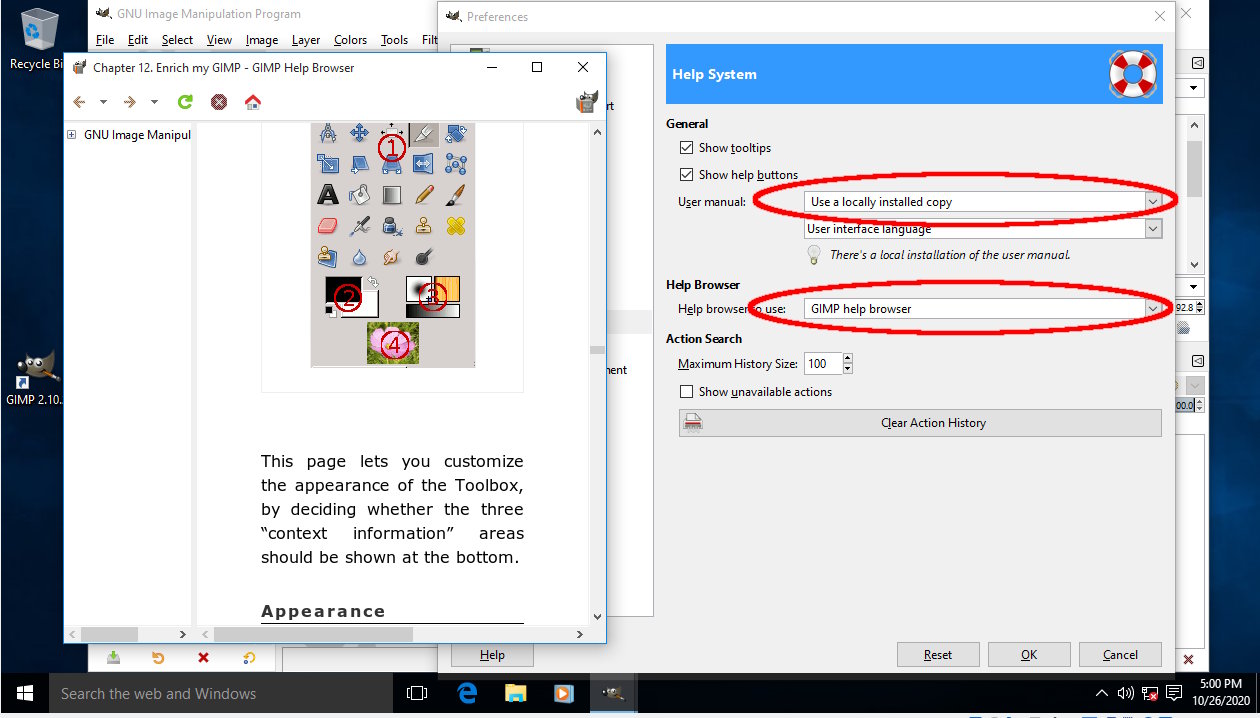The height and width of the screenshot is (718, 1260).
Task: Open the Tools menu in GIMP
Action: [394, 40]
